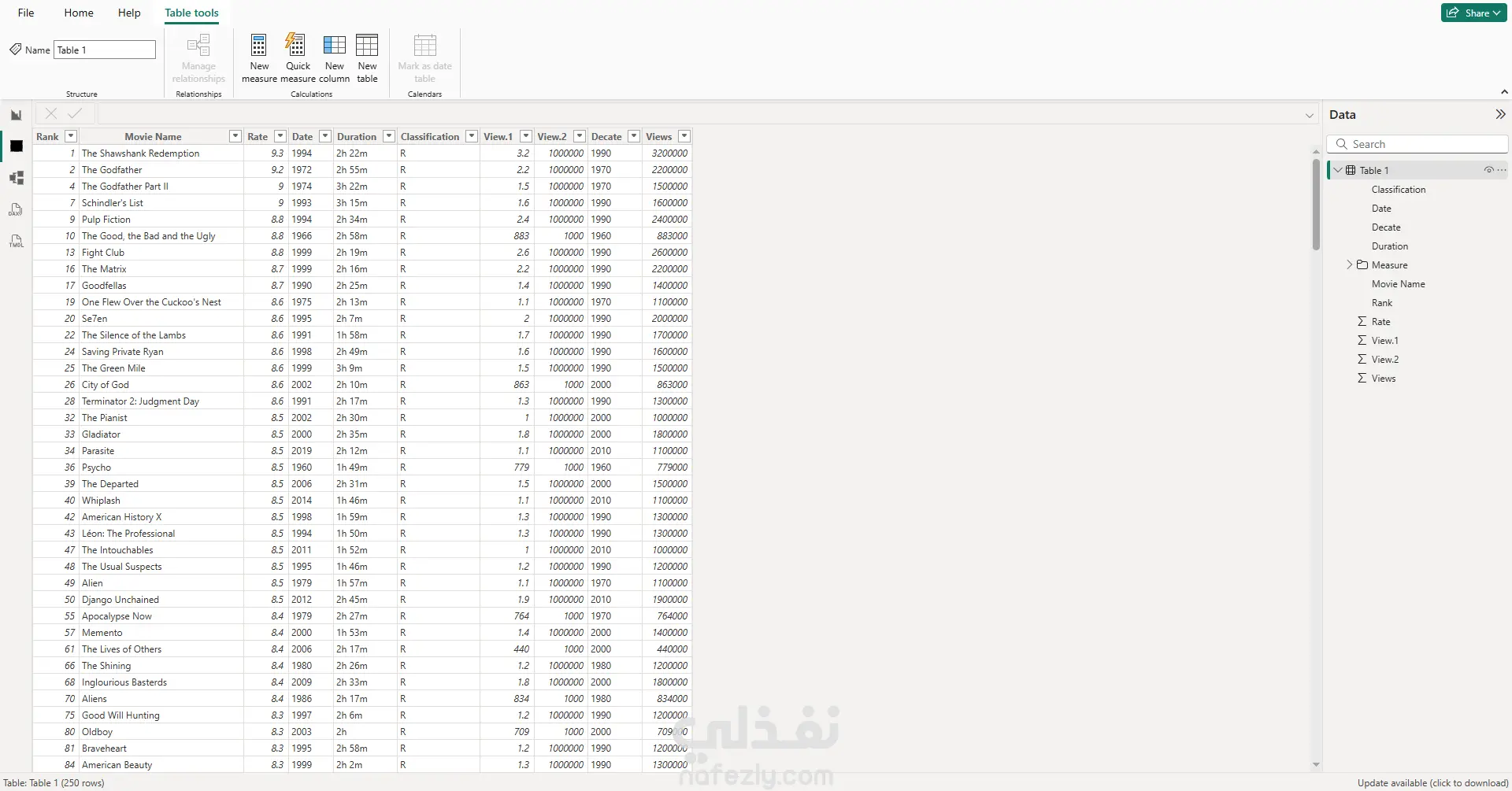This screenshot has width=1512, height=791.
Task: Select Rank field in Data pane
Action: [x=1381, y=302]
